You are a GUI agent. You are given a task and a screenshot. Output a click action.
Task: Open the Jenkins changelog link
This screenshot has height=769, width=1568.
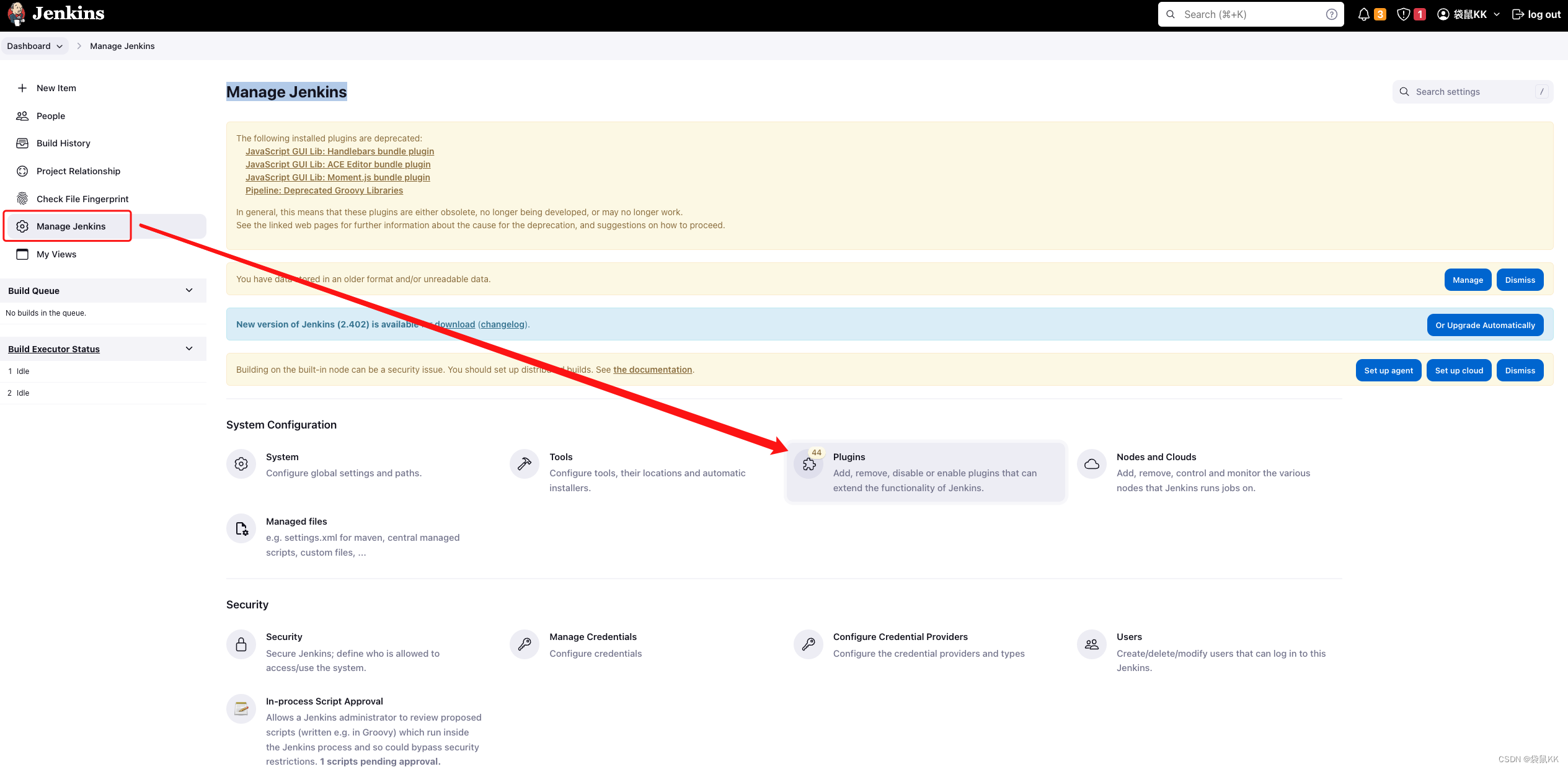coord(502,324)
